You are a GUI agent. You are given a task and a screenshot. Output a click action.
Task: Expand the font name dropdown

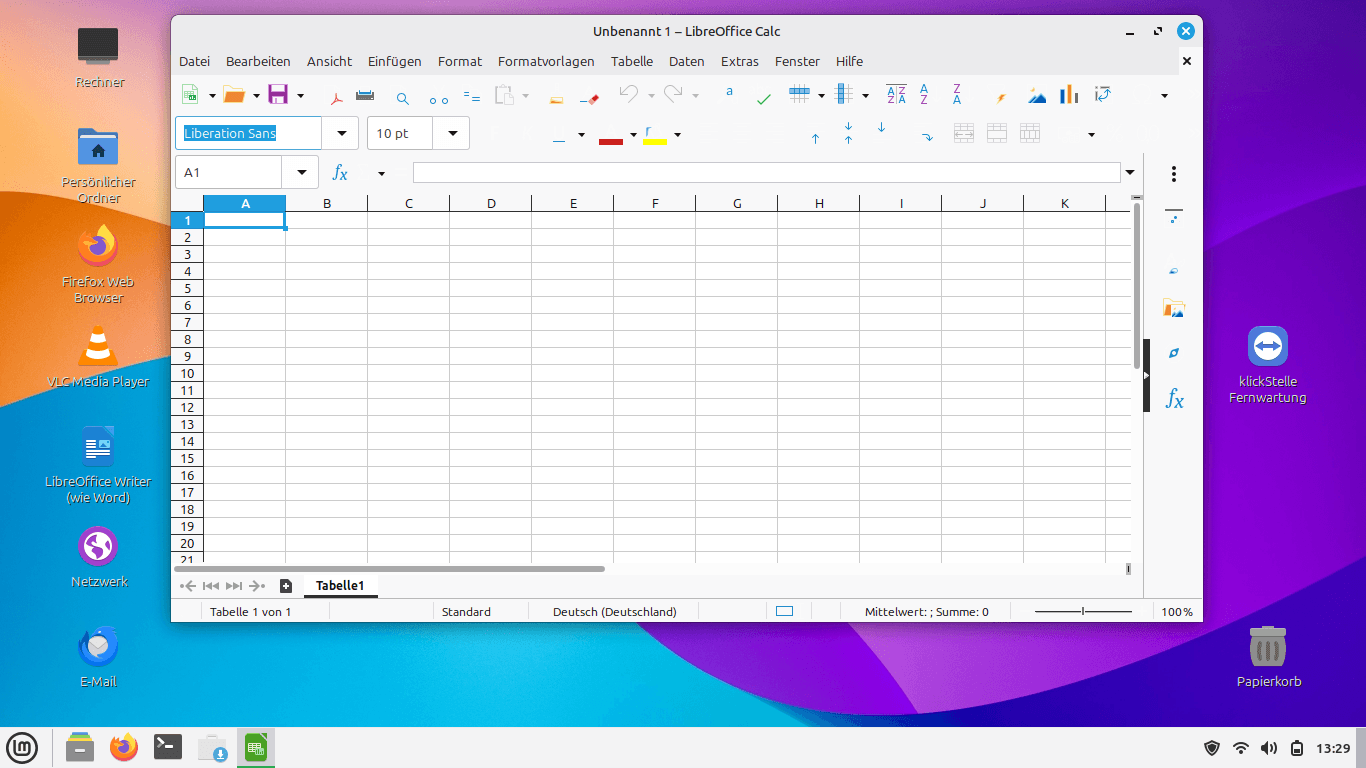[x=341, y=133]
